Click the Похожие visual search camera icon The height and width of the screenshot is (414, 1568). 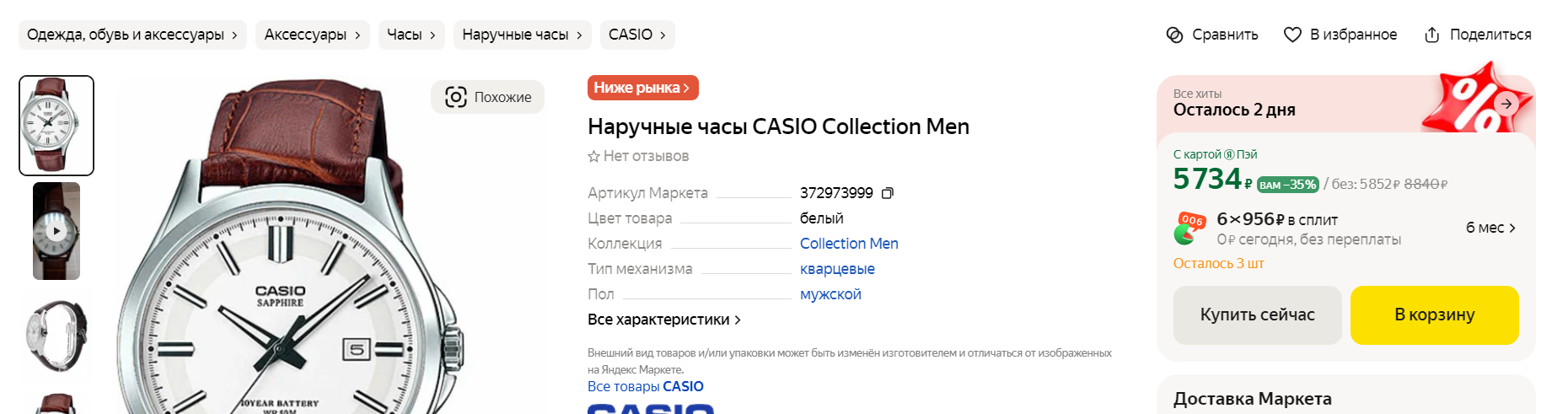pos(456,97)
